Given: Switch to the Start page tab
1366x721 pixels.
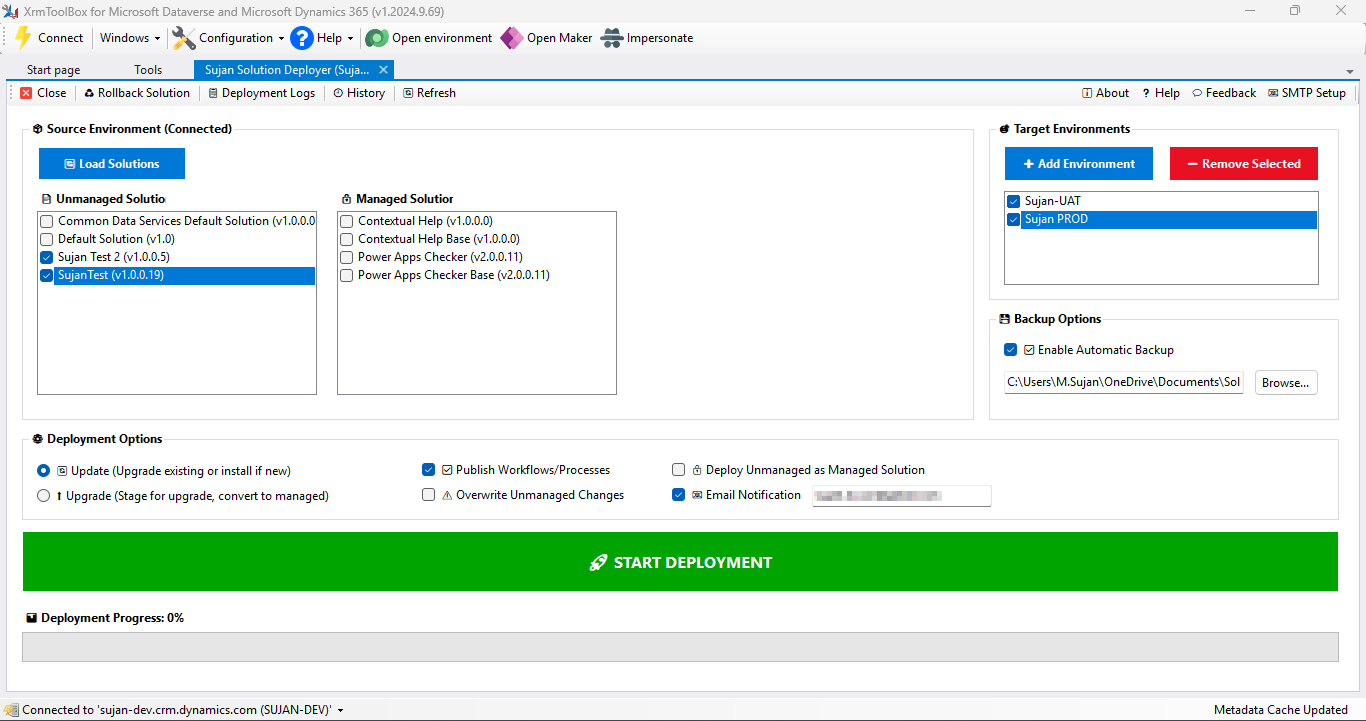Looking at the screenshot, I should 54,70.
